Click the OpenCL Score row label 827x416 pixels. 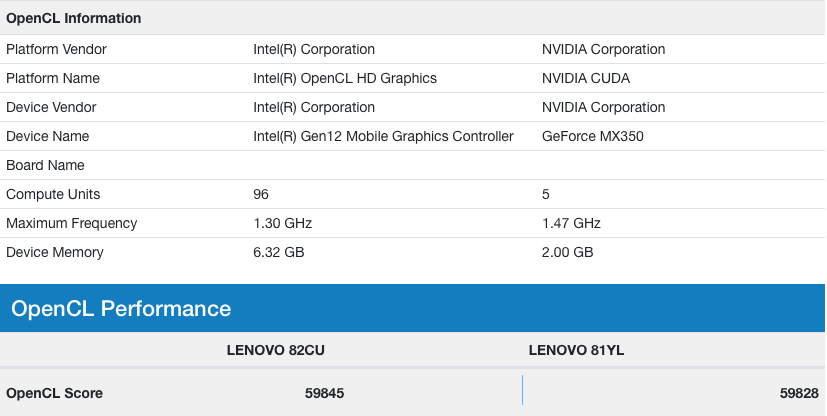(54, 393)
